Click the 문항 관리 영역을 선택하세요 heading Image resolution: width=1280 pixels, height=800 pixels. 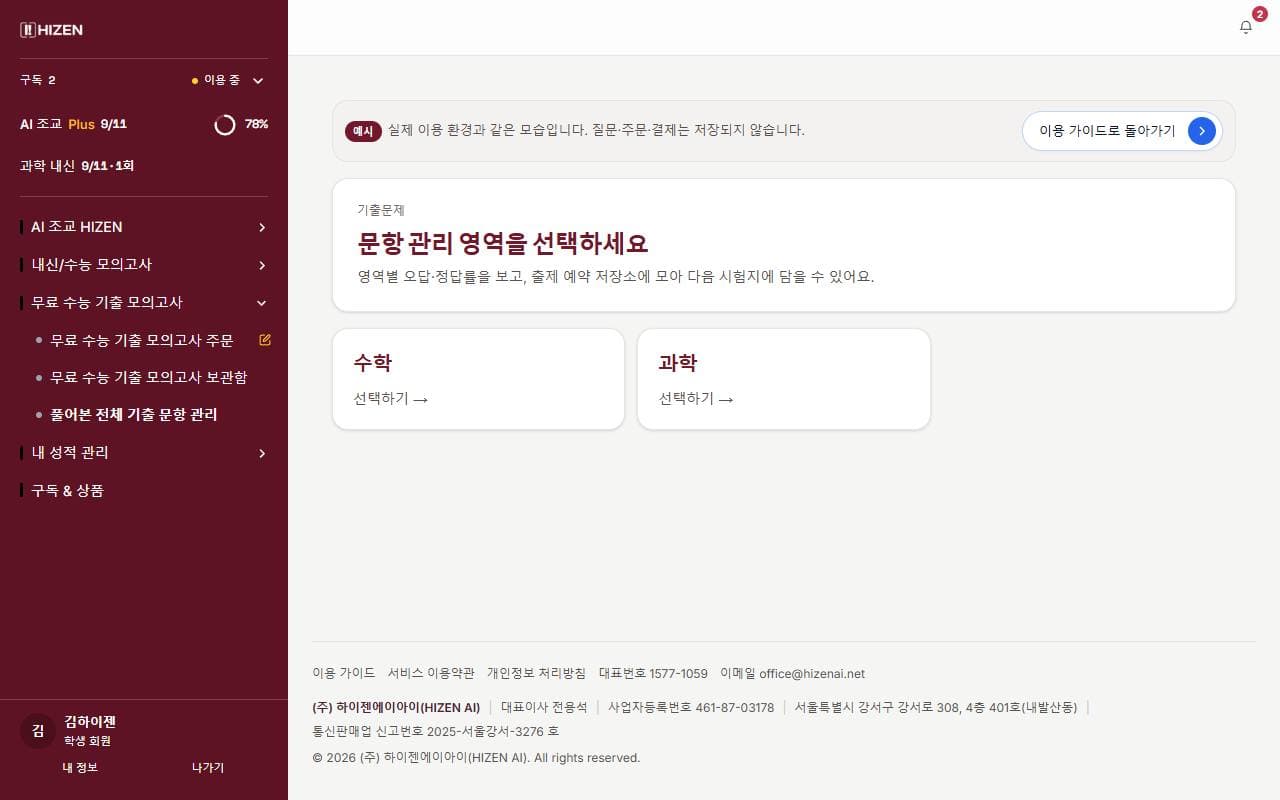tap(503, 243)
